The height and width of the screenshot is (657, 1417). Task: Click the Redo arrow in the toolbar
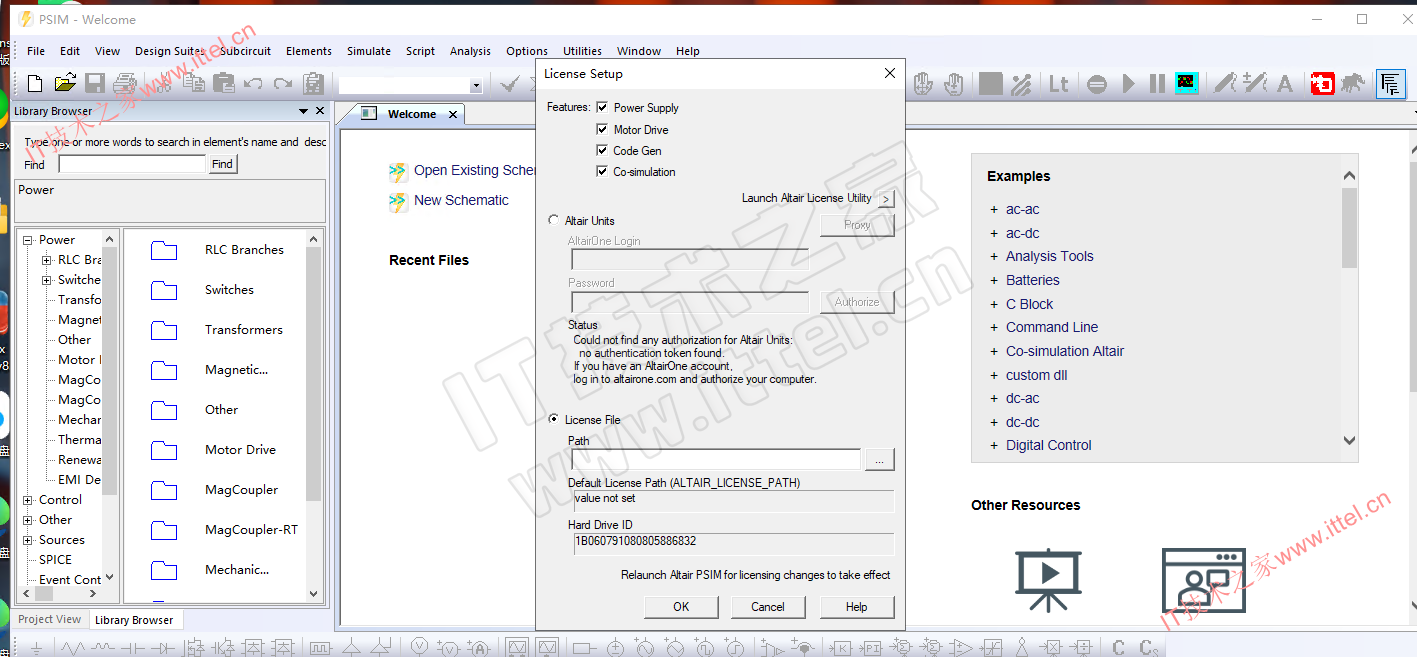283,84
